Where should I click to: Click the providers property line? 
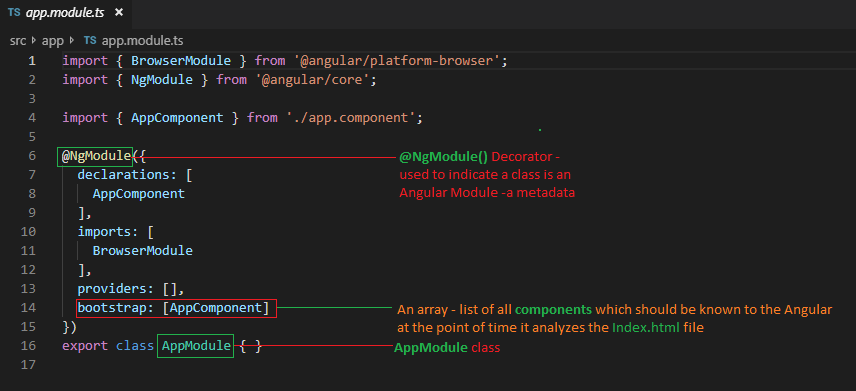pos(131,288)
